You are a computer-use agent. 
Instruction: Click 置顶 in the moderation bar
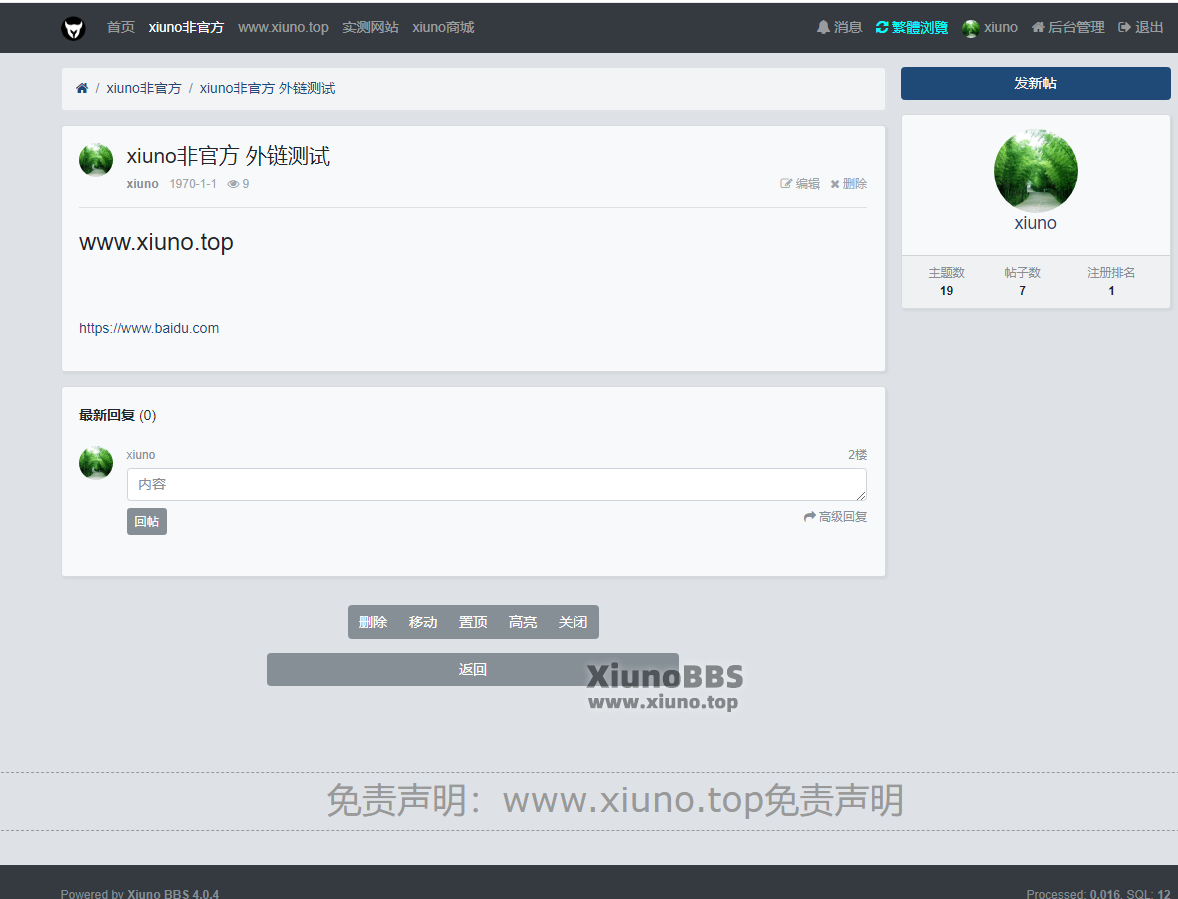pyautogui.click(x=473, y=622)
